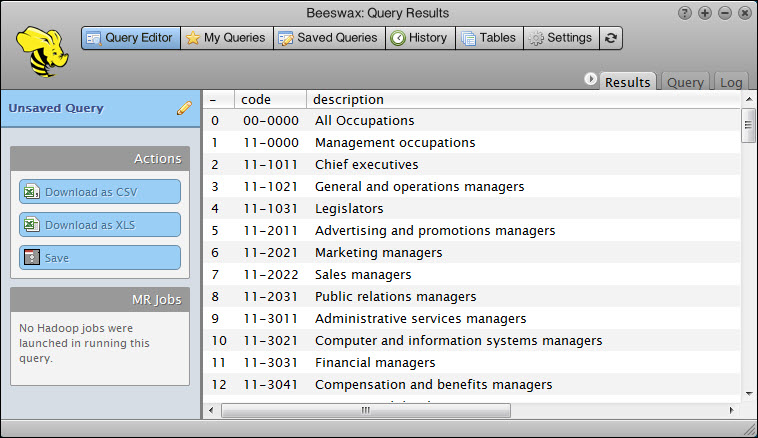758x438 pixels.
Task: Click the pencil icon to edit Unsaved Query
Action: [184, 108]
